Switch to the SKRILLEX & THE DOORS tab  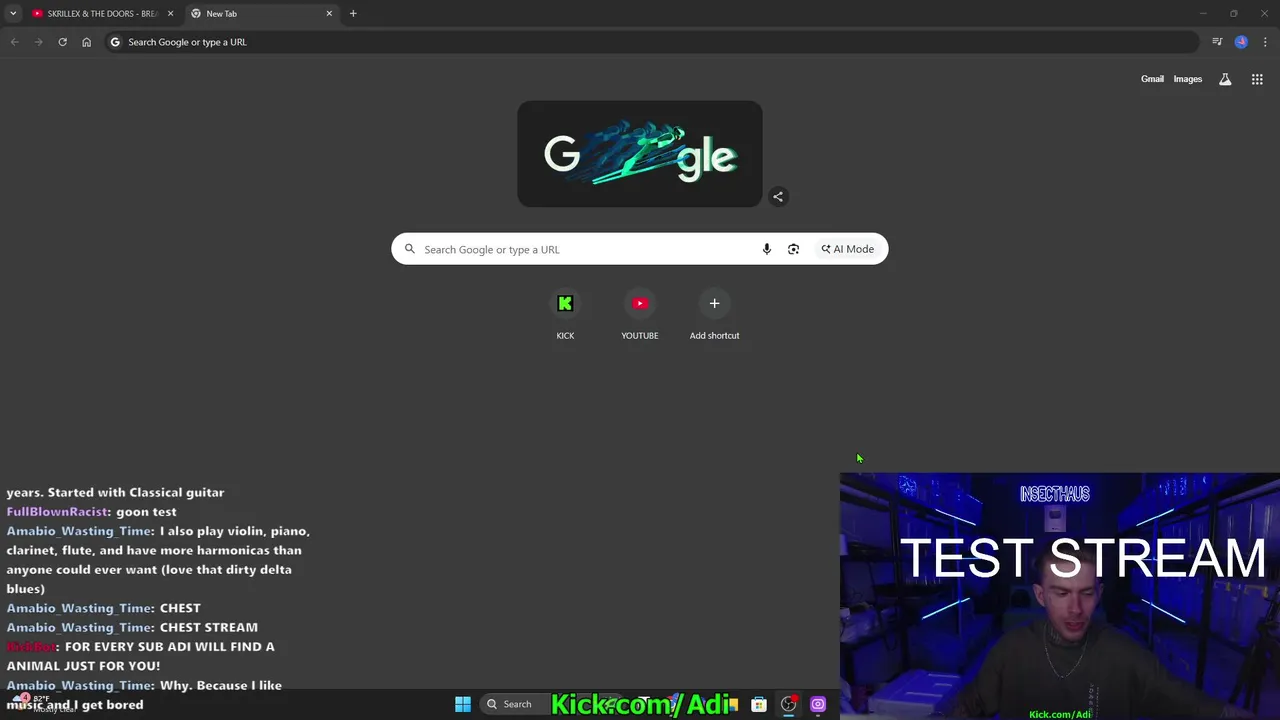point(100,14)
